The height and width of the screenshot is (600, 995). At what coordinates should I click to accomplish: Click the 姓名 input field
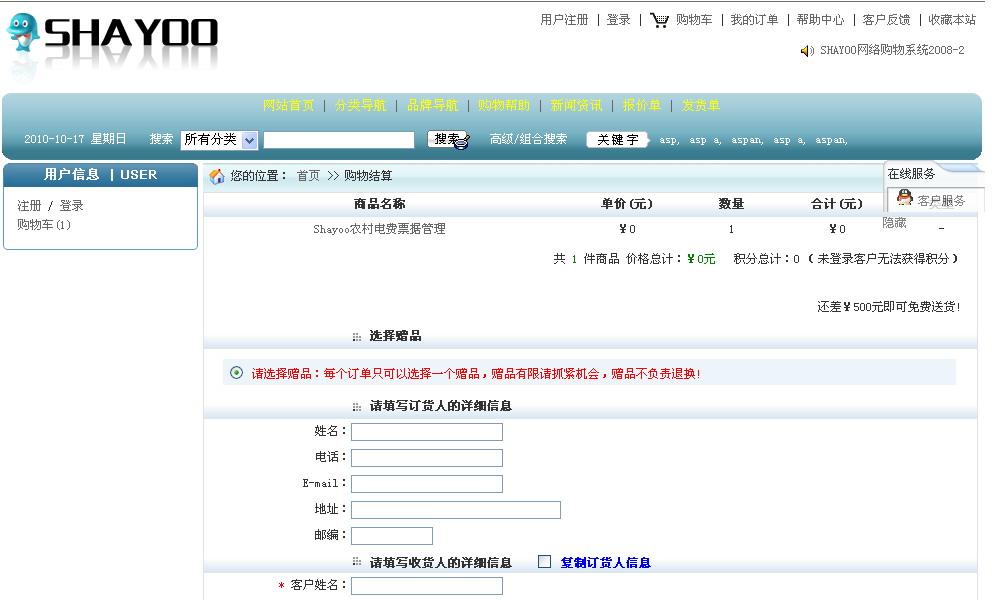(426, 432)
